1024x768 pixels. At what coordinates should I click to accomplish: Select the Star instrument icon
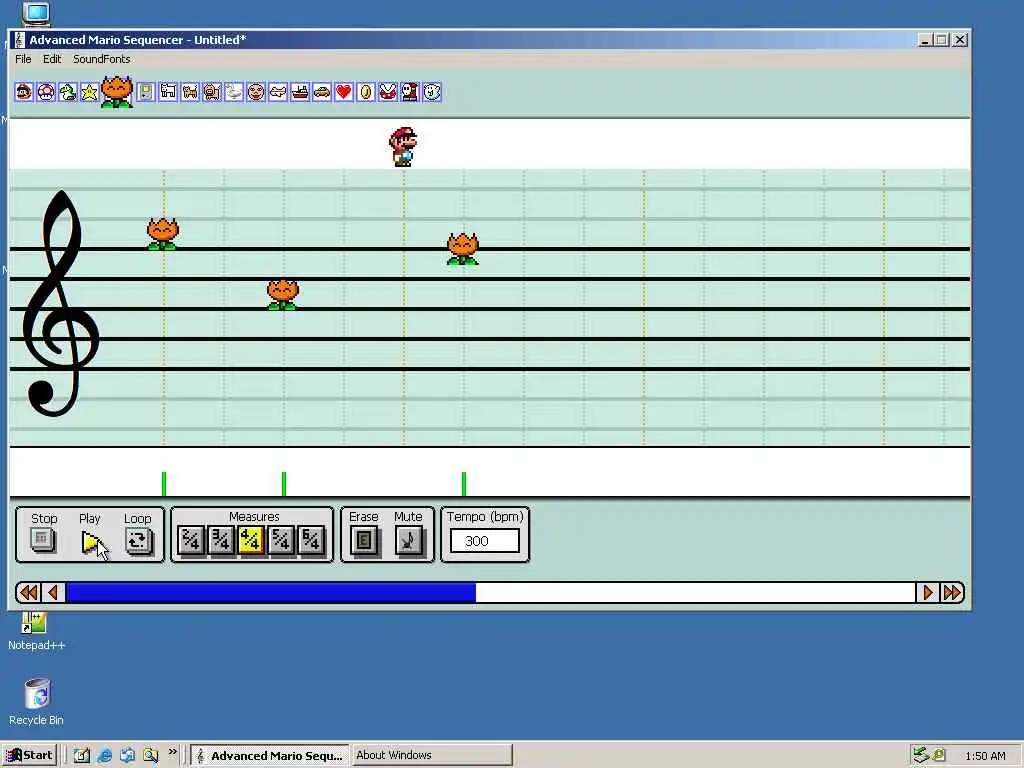tap(89, 92)
